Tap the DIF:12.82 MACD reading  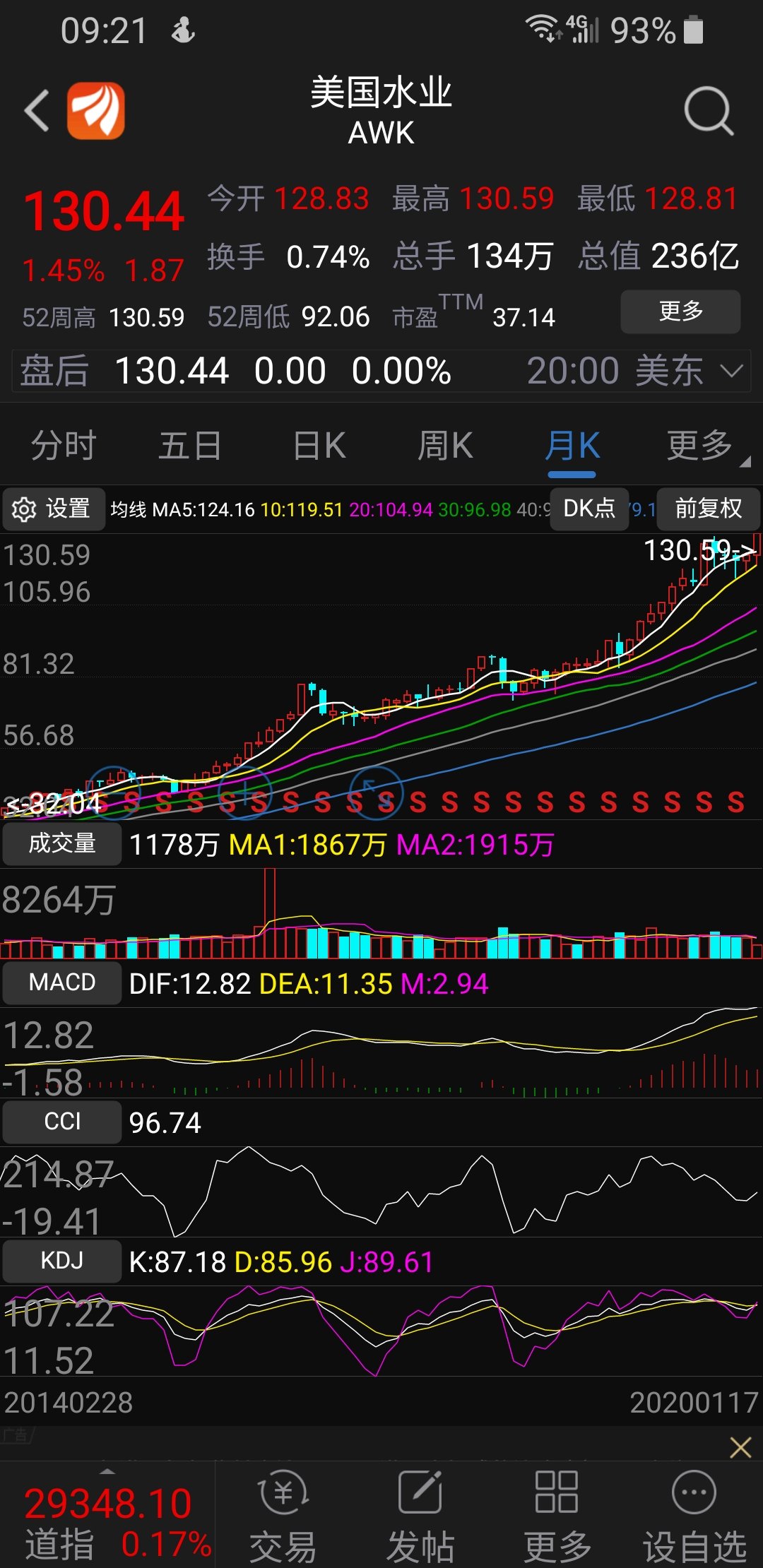click(x=190, y=983)
